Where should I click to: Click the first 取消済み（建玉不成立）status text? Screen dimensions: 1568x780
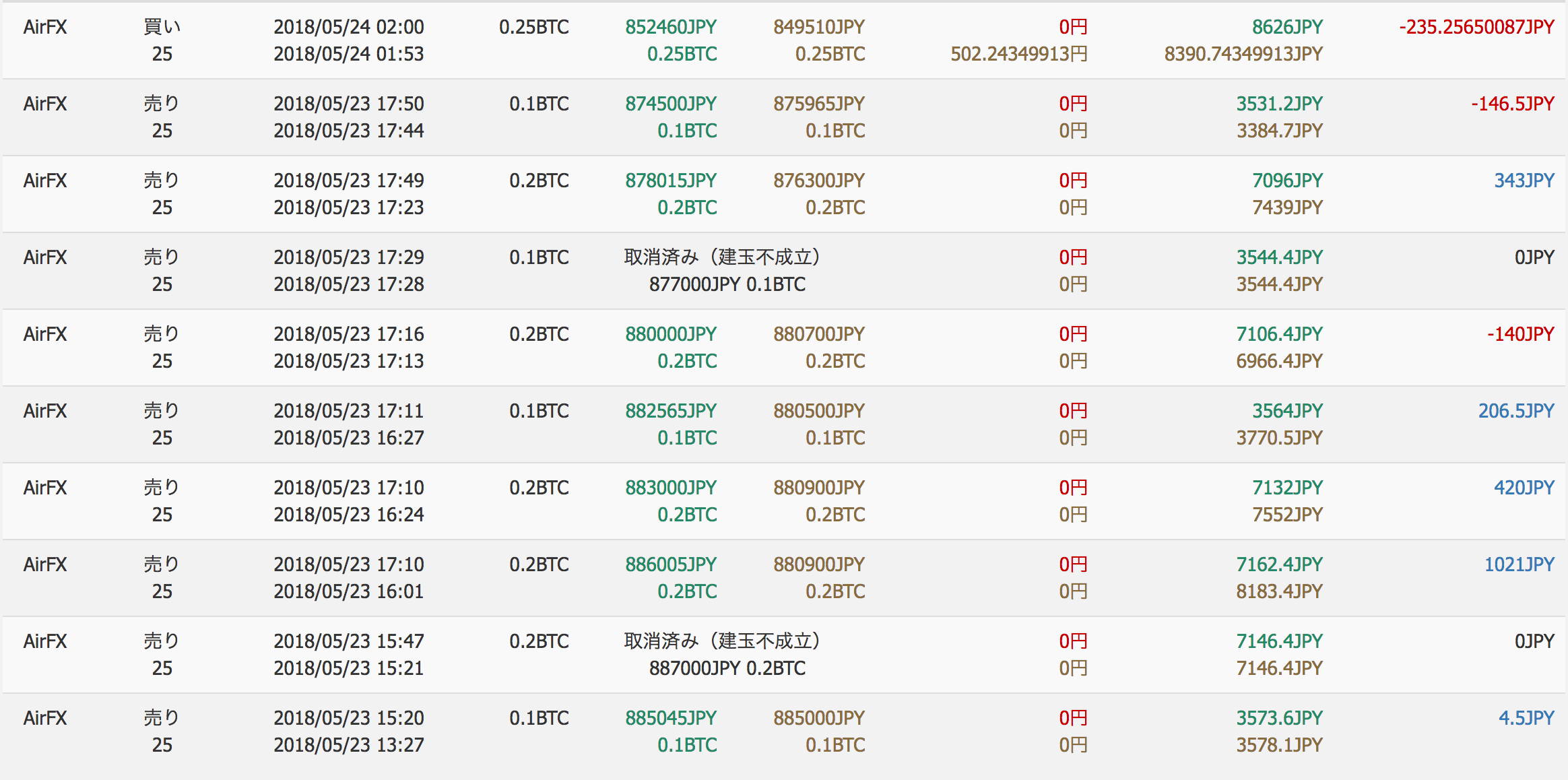[x=723, y=257]
